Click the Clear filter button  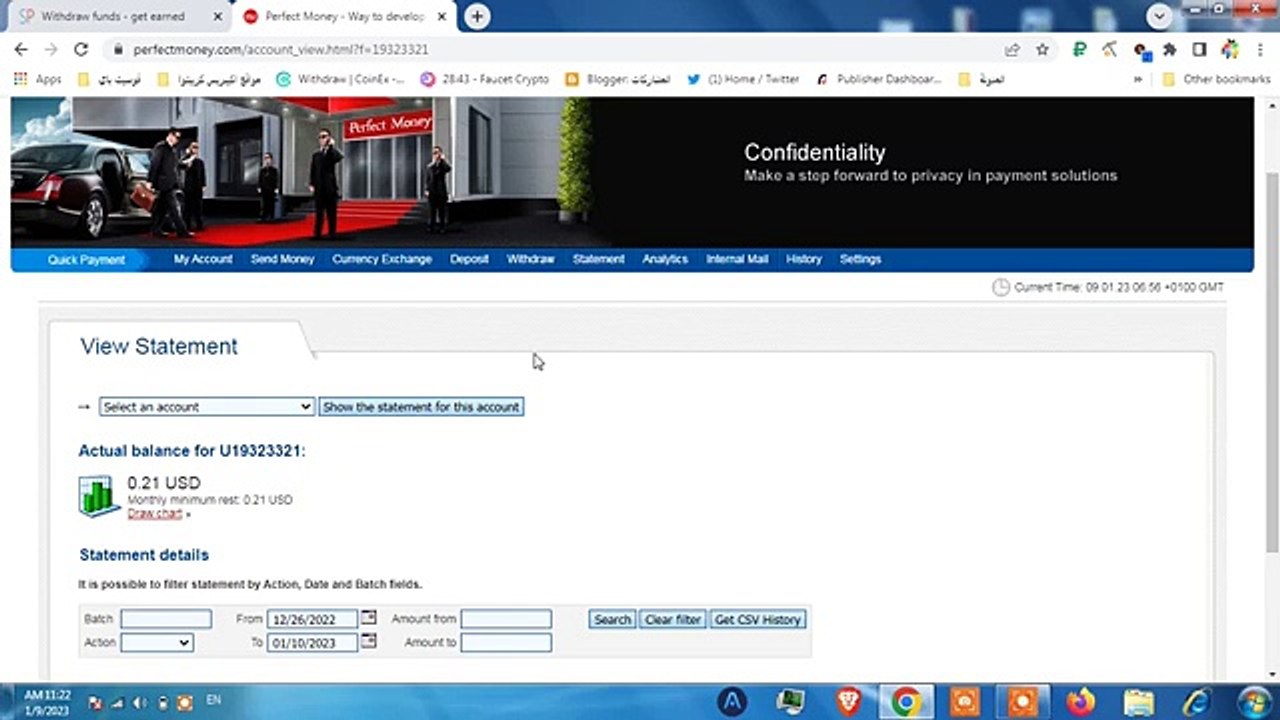coord(673,620)
